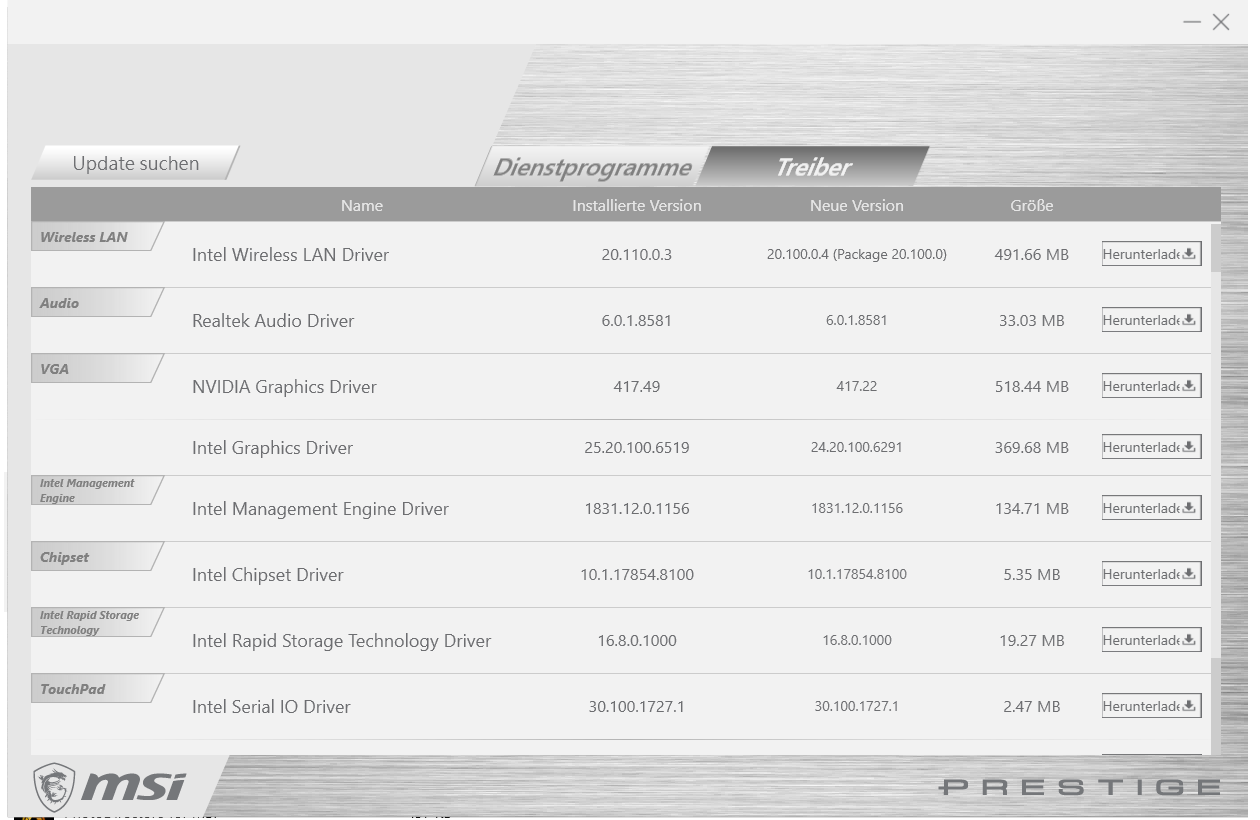The image size is (1260, 820).
Task: Download Intel Rapid Storage Technology Driver
Action: click(1151, 640)
